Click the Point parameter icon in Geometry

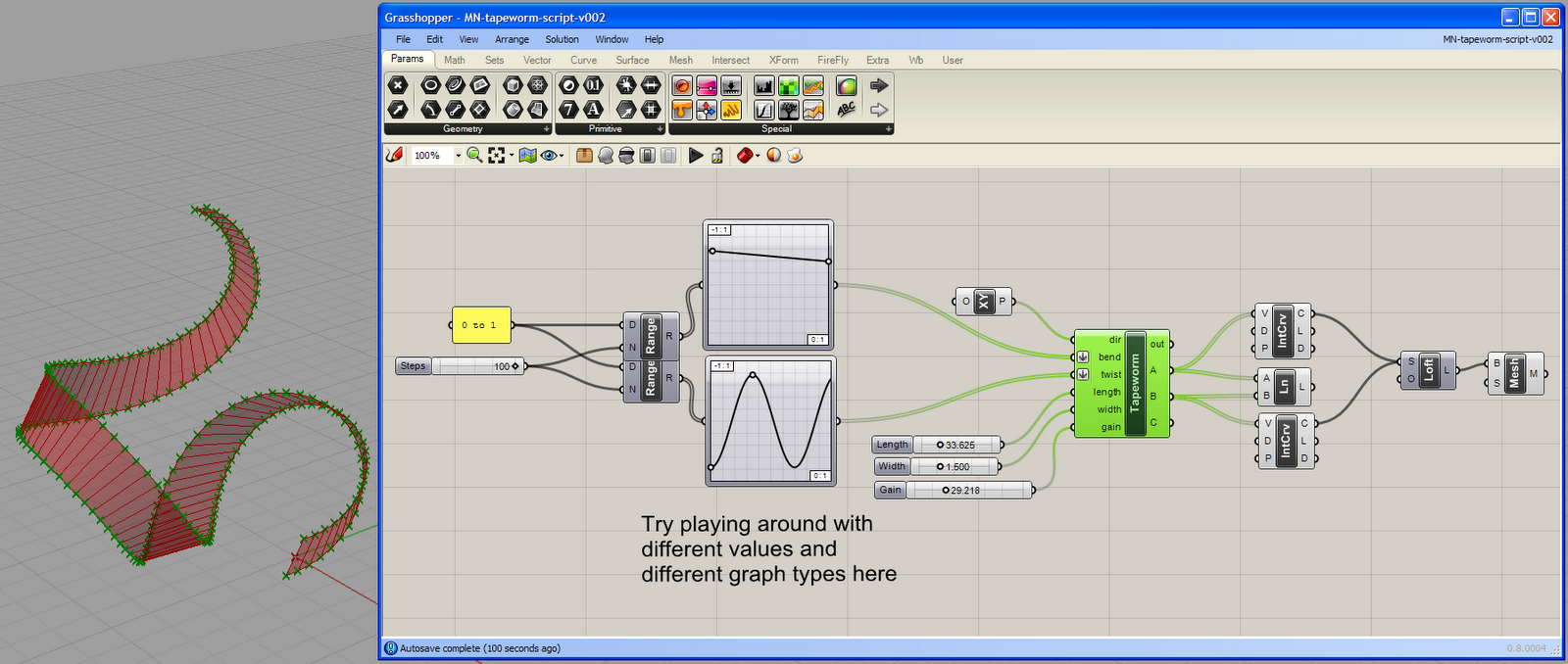pyautogui.click(x=398, y=85)
